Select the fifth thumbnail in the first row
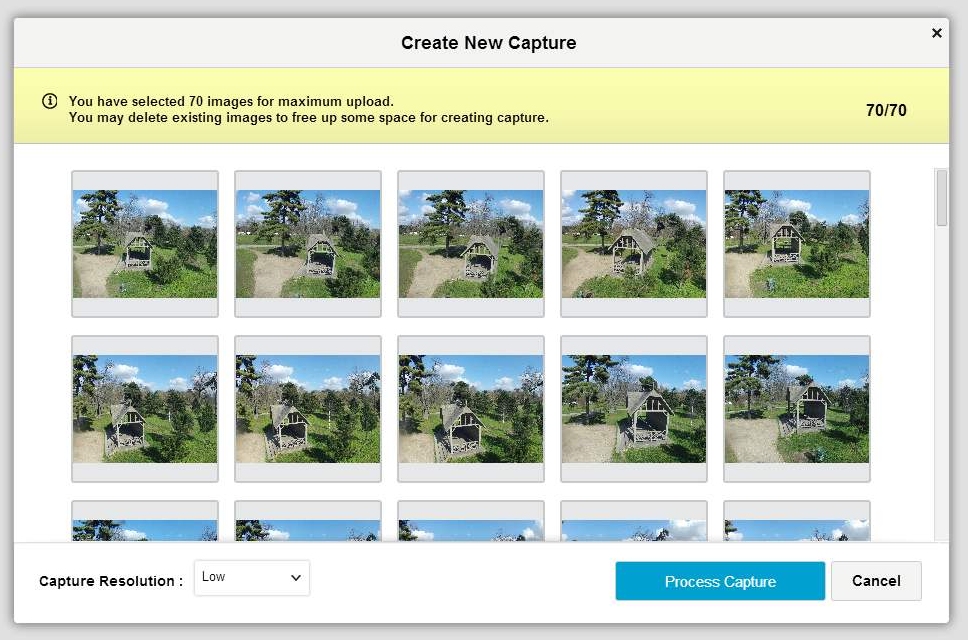The width and height of the screenshot is (968, 640). 797,244
